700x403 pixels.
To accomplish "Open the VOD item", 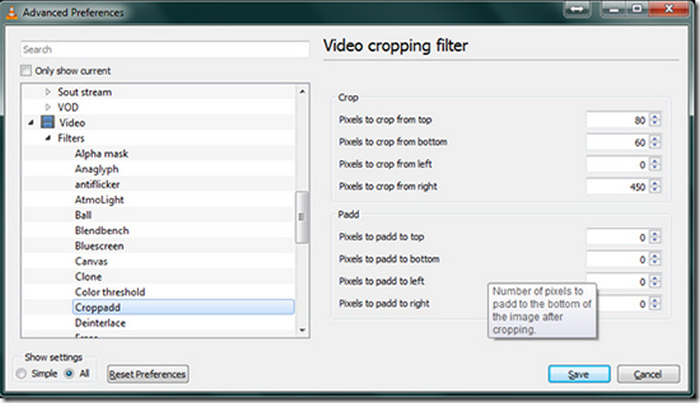I will [68, 107].
